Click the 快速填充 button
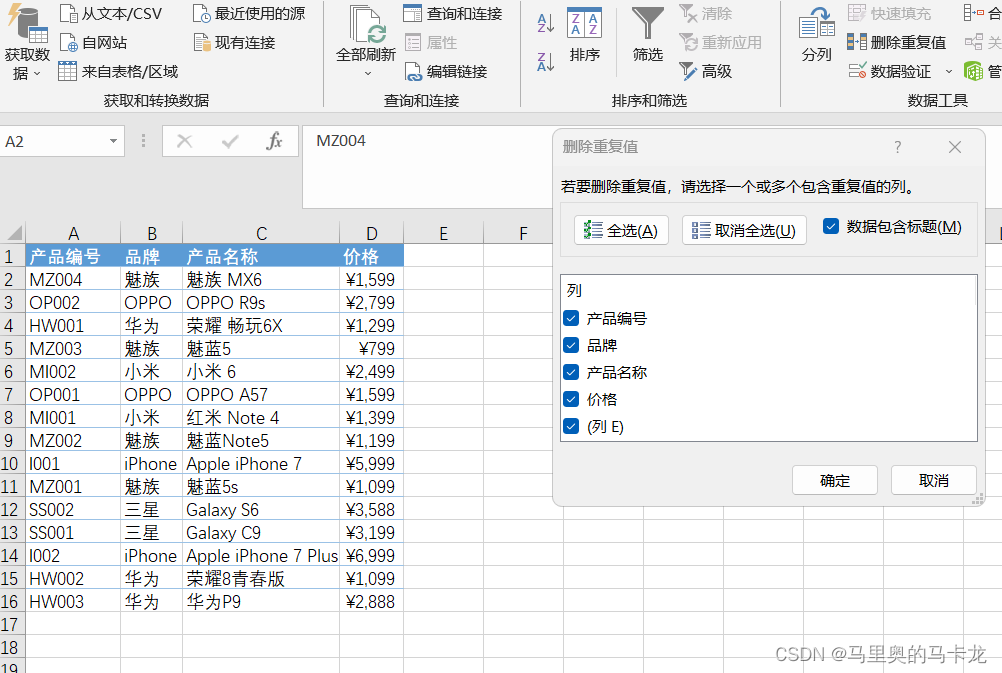 point(890,13)
